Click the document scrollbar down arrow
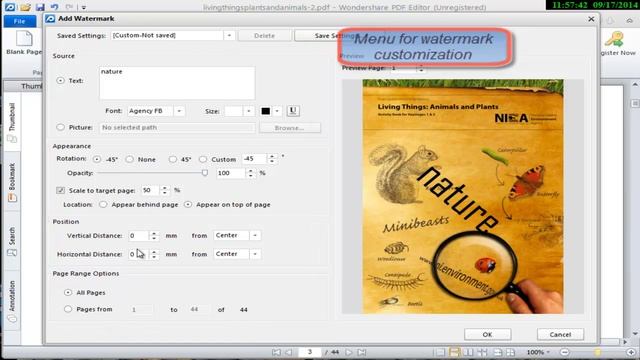 click(635, 334)
